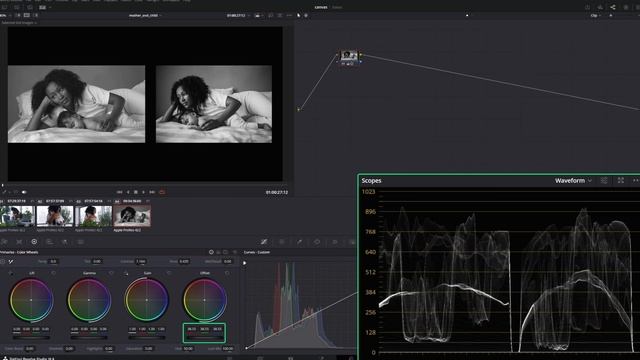
Task: Click the Color Boost value field
Action: 29,349
